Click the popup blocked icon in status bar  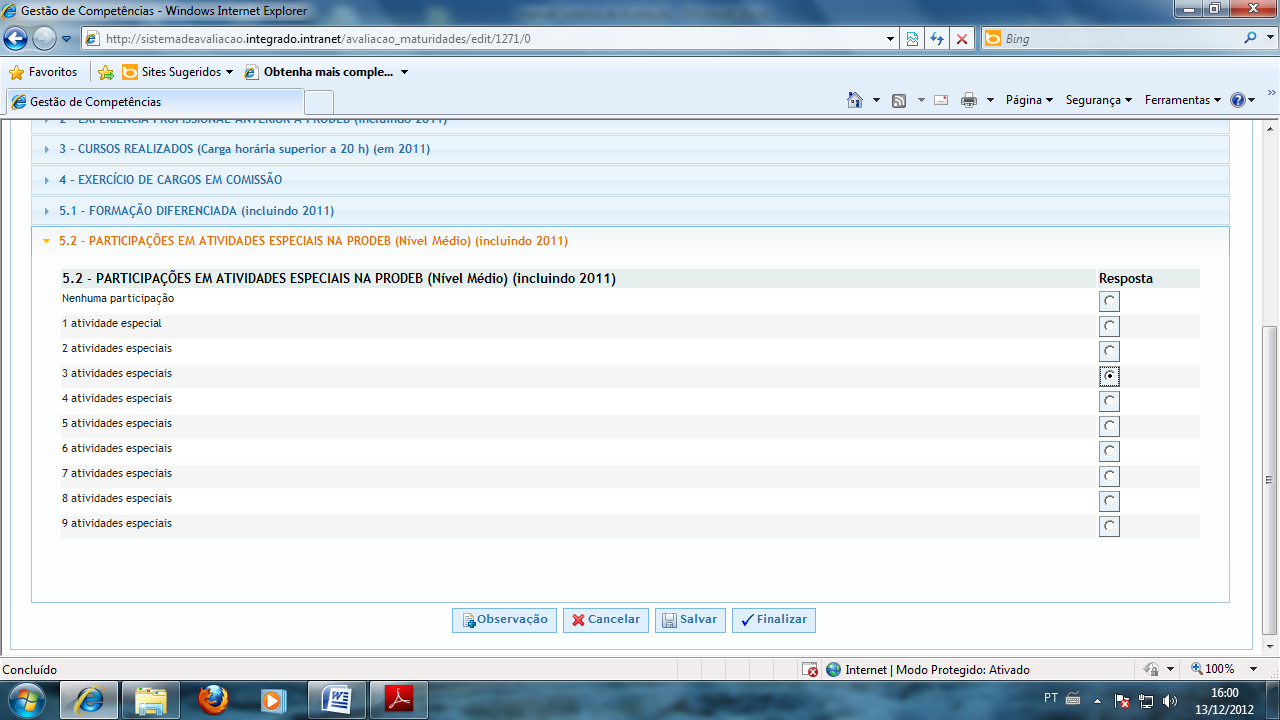[x=812, y=669]
